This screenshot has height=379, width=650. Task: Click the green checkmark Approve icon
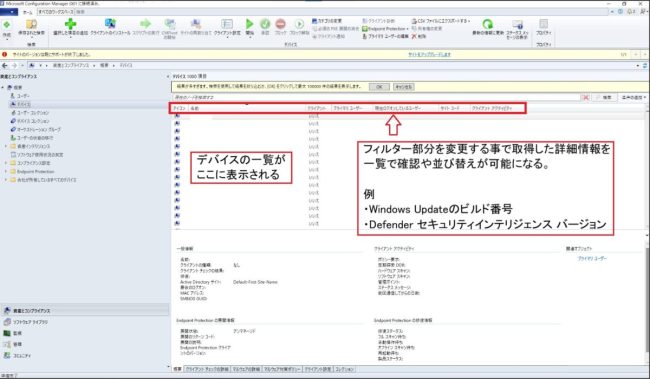(x=265, y=24)
